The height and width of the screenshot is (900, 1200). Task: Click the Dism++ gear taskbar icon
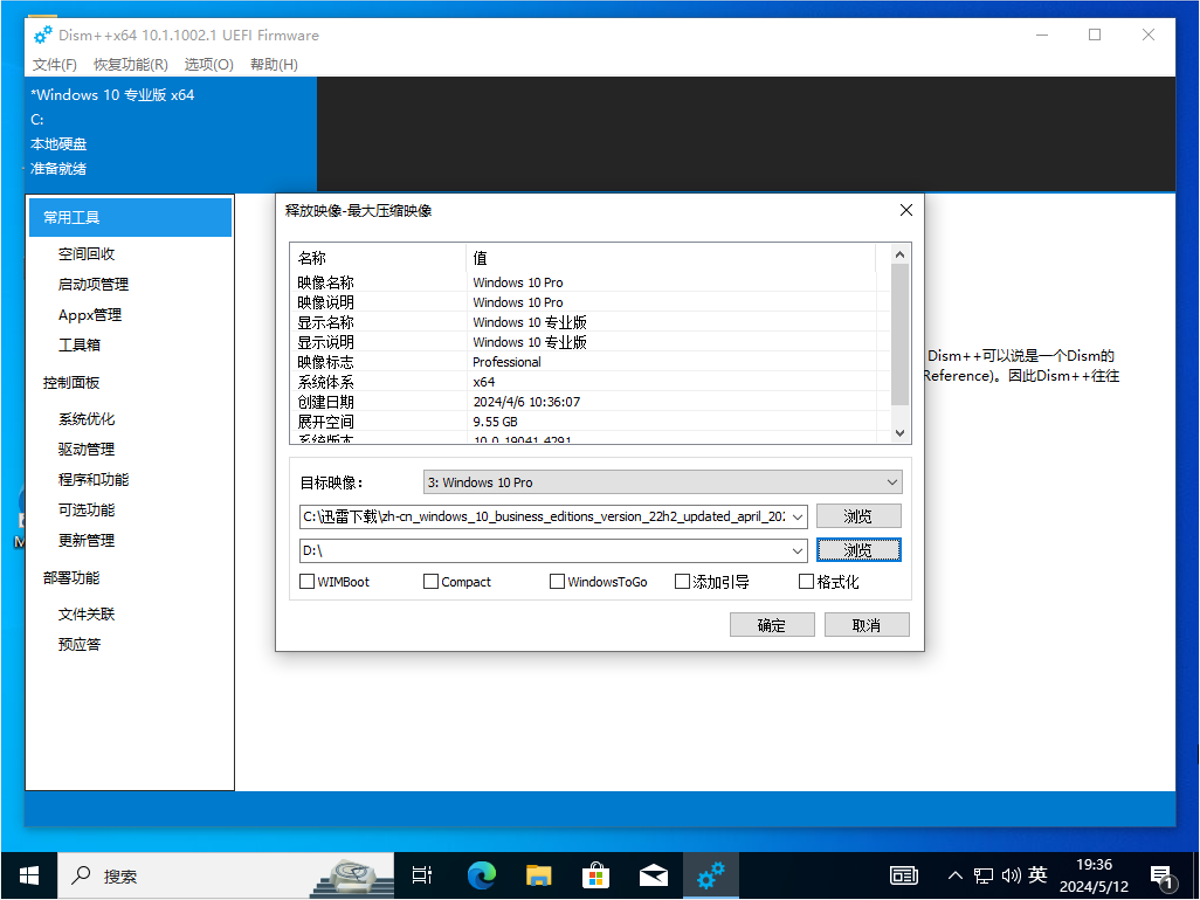[711, 875]
